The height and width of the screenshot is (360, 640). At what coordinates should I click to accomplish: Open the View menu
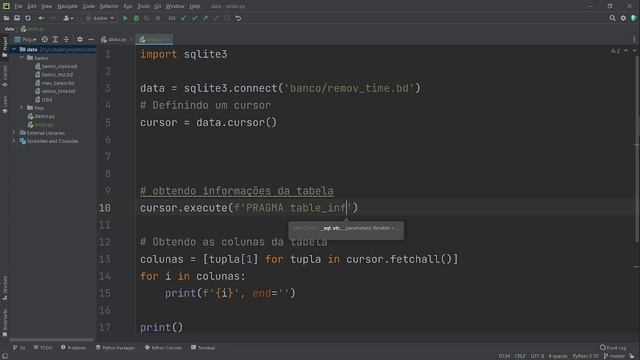coord(47,6)
